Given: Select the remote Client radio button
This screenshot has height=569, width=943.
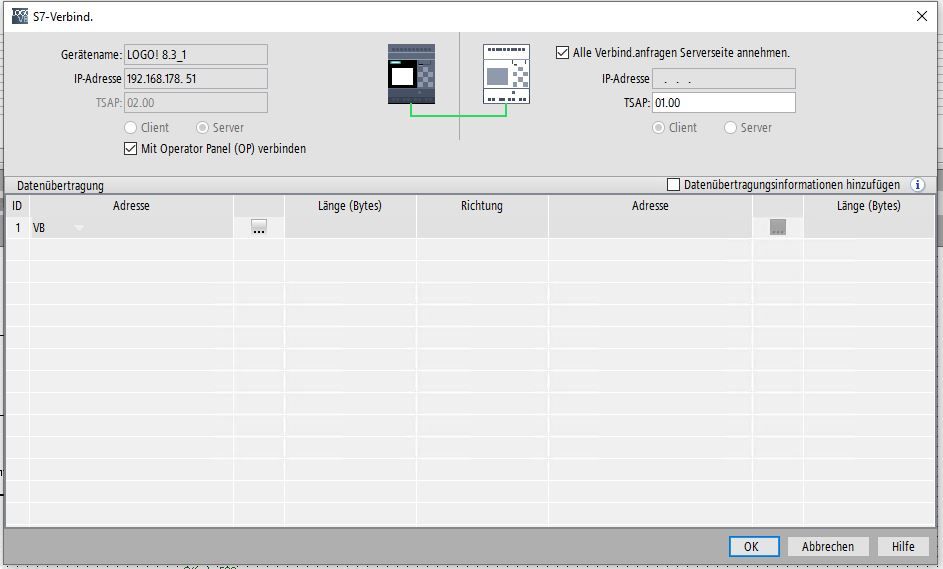Looking at the screenshot, I should coord(659,128).
